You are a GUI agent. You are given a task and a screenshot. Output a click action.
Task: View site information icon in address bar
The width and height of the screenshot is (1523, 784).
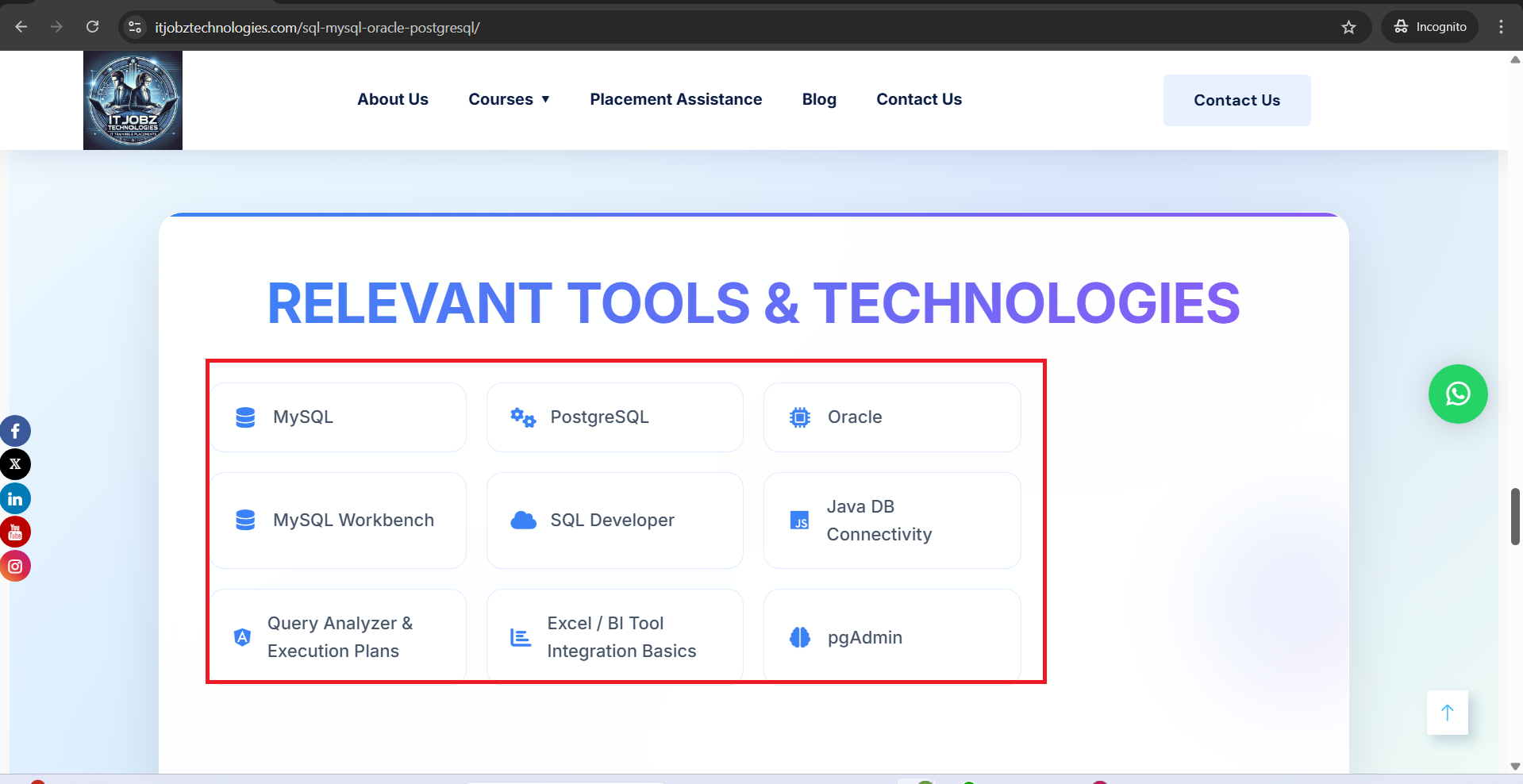[x=135, y=27]
